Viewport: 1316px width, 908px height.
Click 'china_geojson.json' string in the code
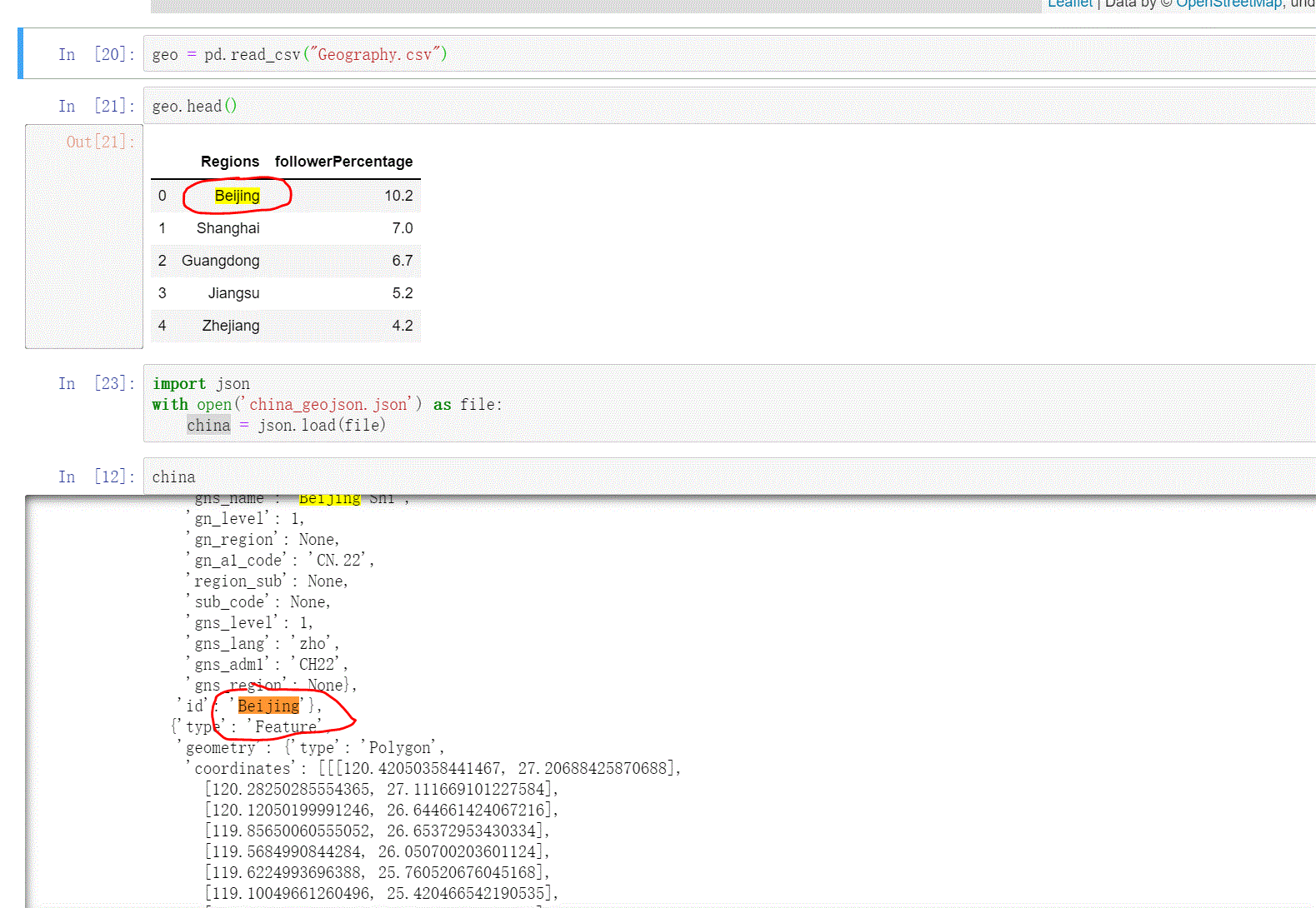coord(329,404)
